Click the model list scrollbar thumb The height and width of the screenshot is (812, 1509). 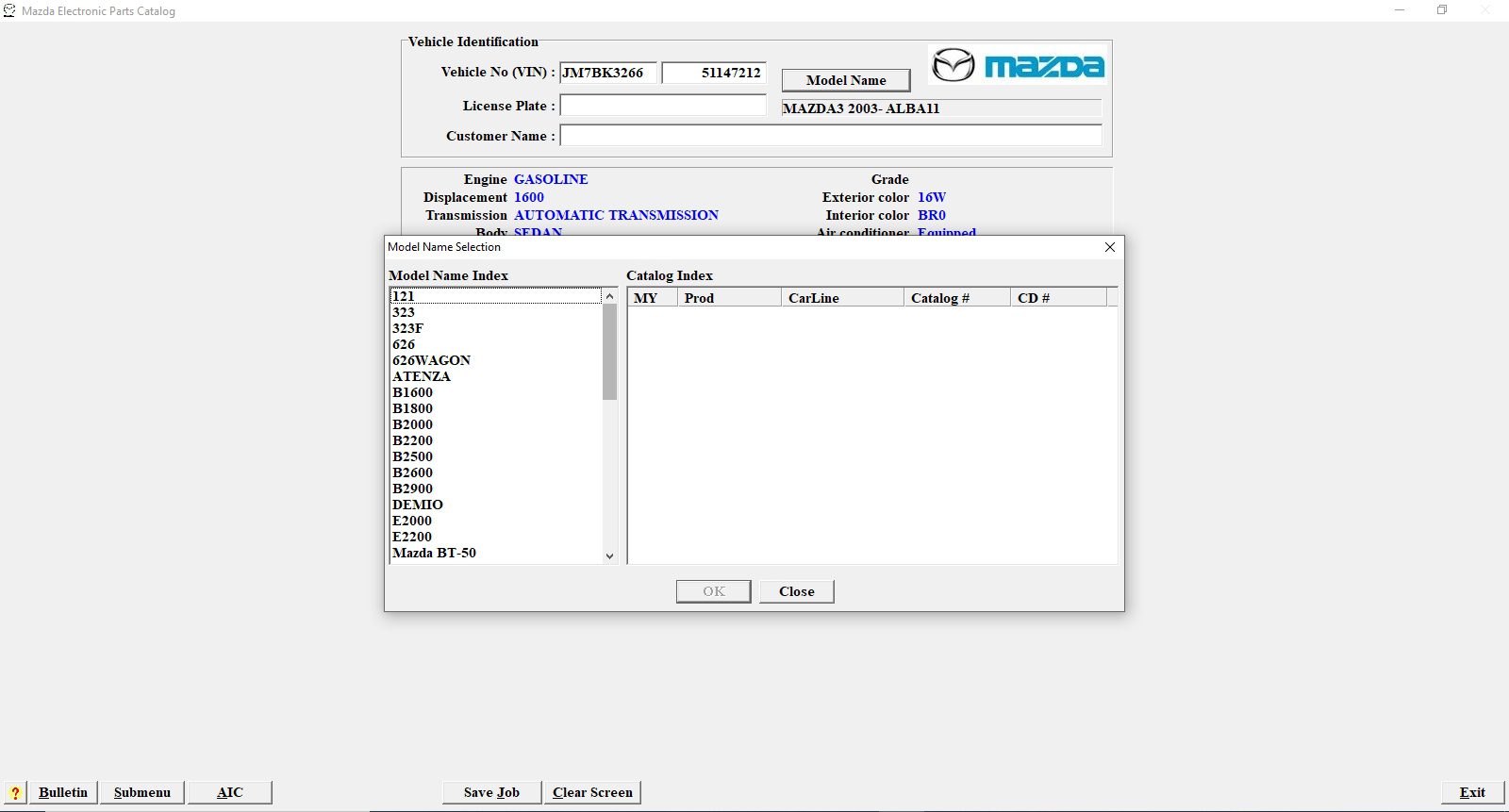pos(609,352)
